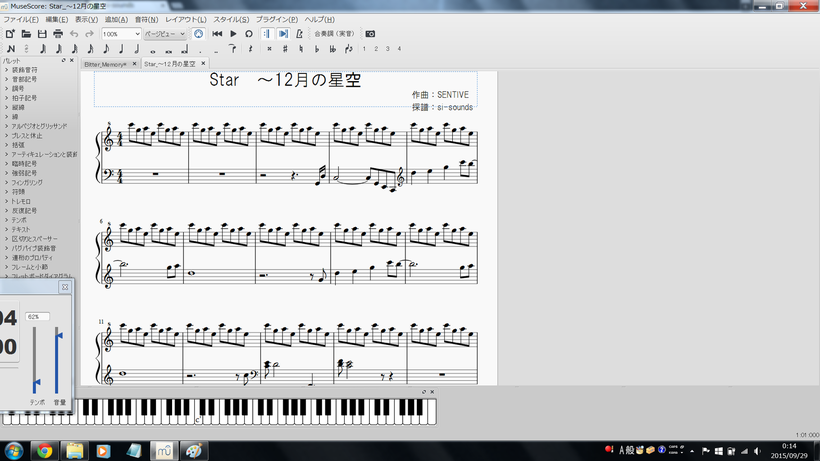Screen dimensions: 820x461
Task: Open プラグイン(P) menu
Action: coord(277,19)
